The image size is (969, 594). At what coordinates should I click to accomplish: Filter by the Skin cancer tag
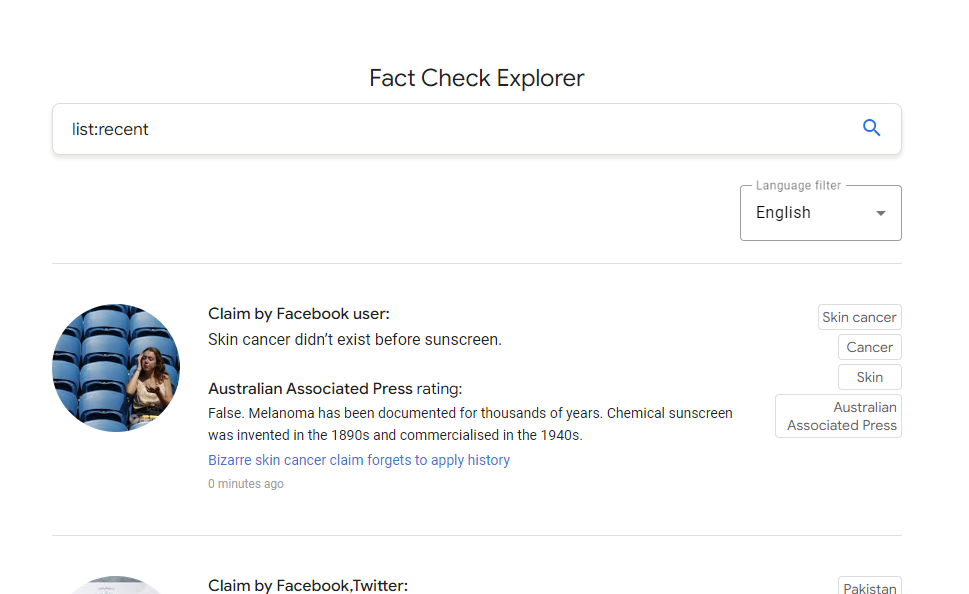click(x=860, y=317)
